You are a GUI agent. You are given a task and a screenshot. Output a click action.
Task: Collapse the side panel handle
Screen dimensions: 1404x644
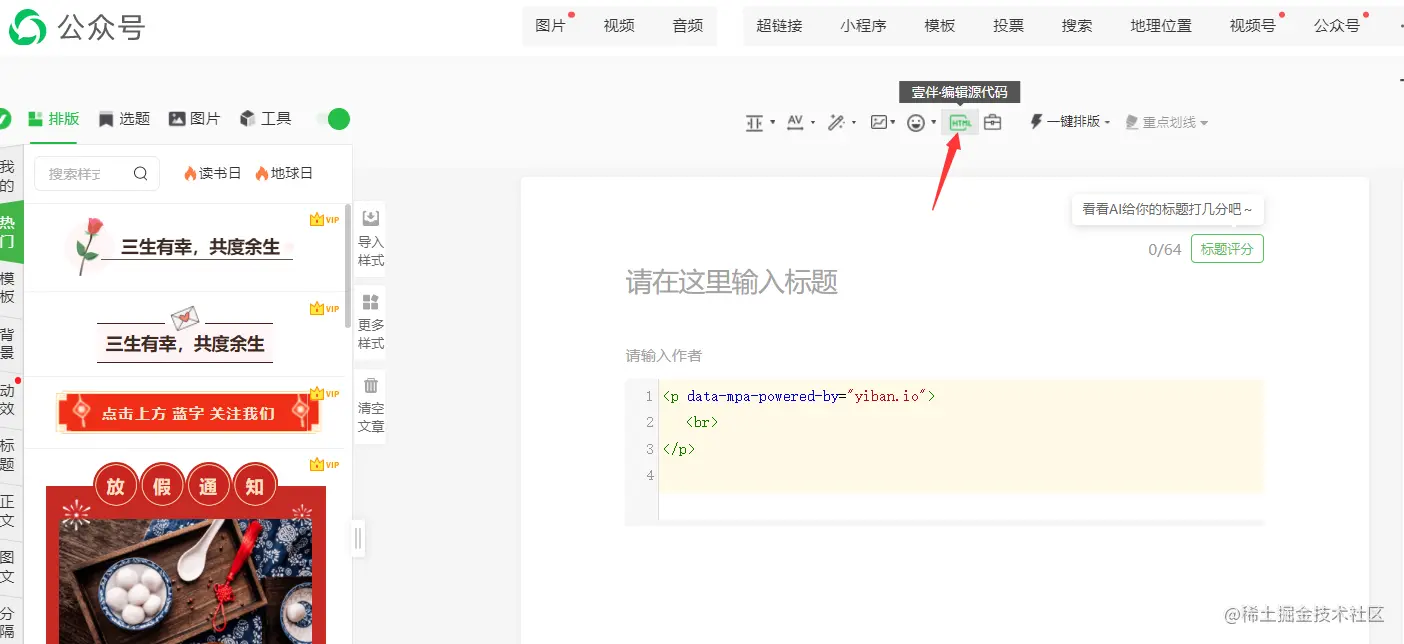point(358,540)
